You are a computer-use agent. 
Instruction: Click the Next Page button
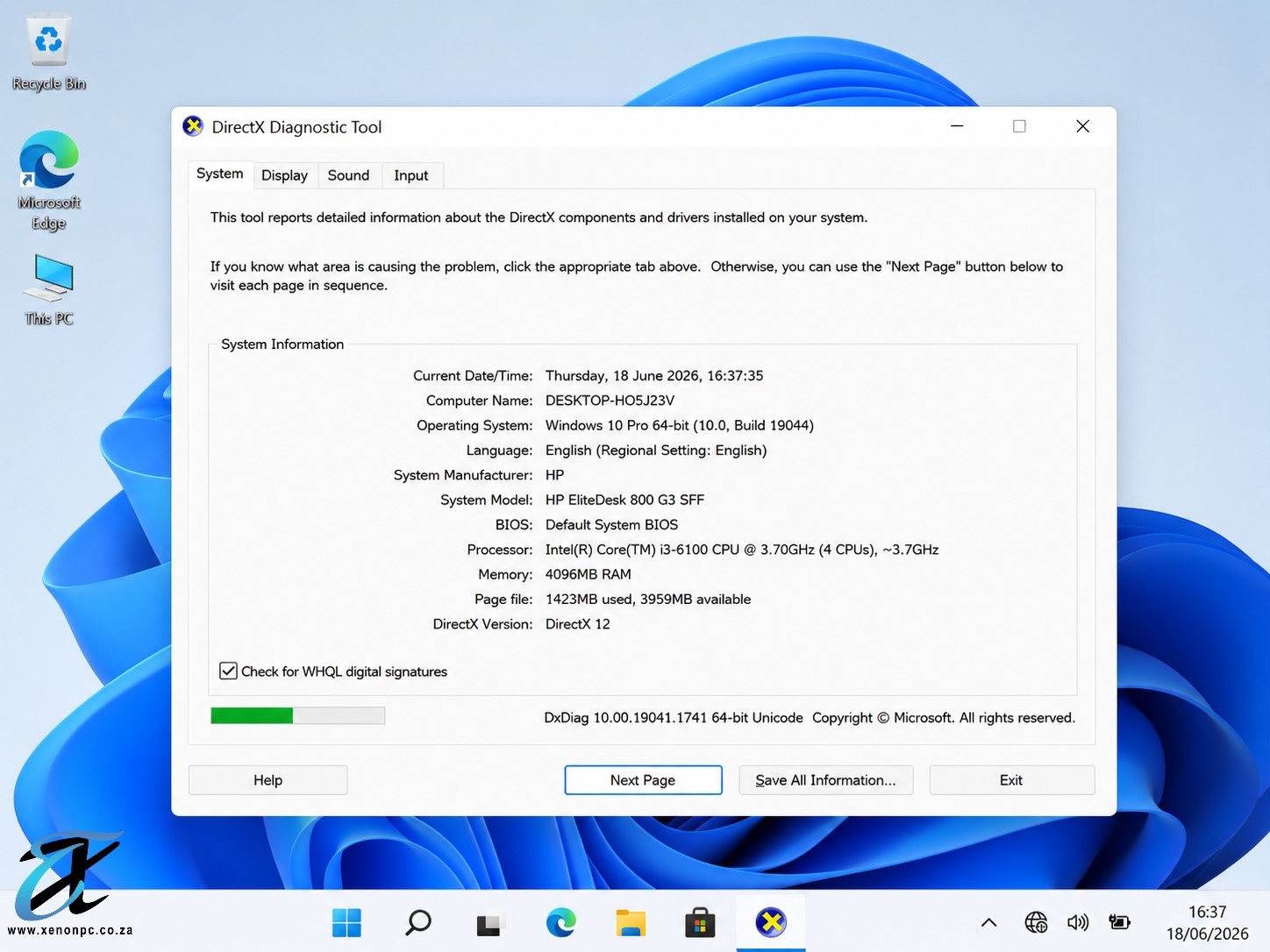tap(643, 780)
